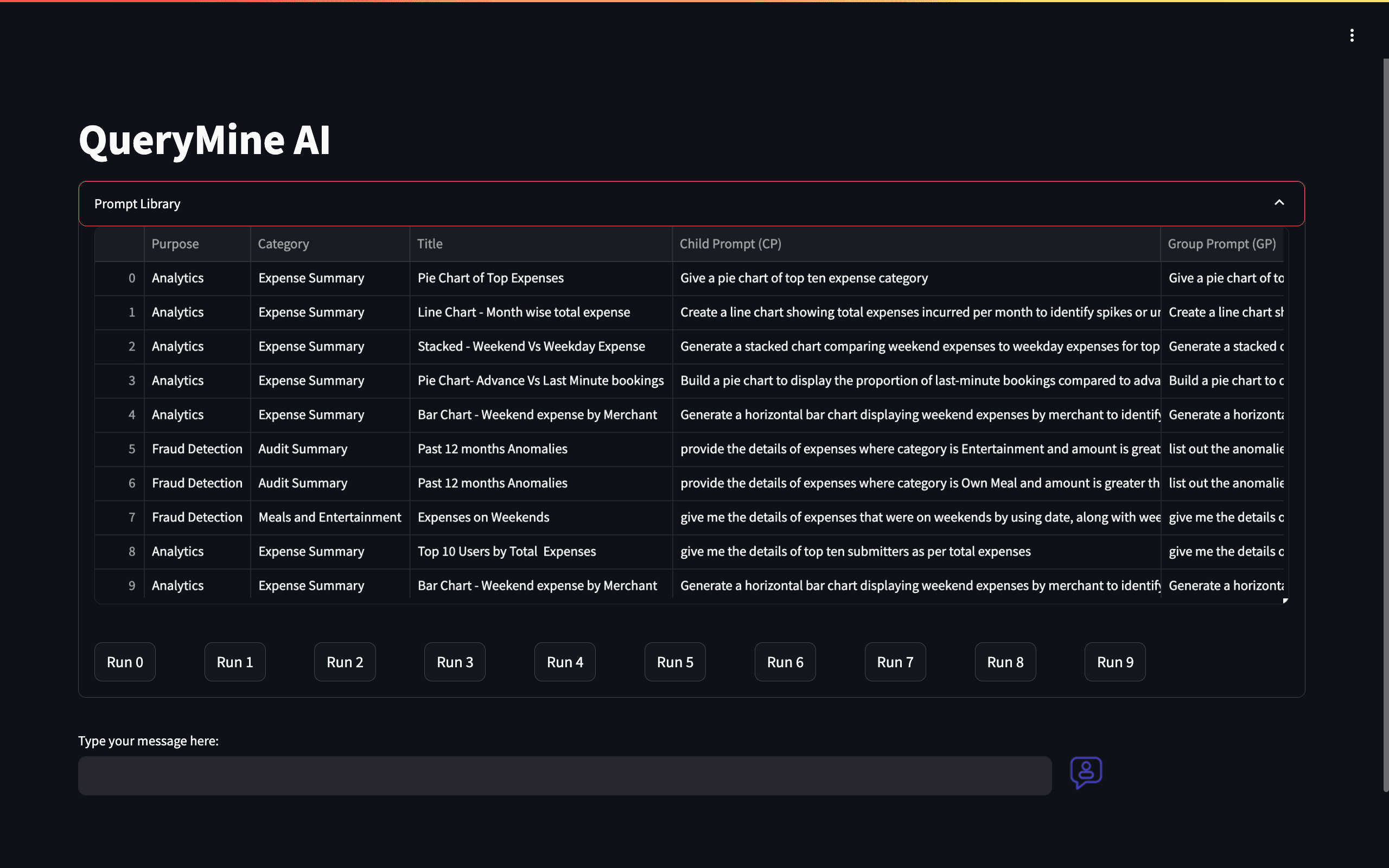Viewport: 1389px width, 868px height.
Task: Execute the Run 9 button
Action: point(1114,662)
